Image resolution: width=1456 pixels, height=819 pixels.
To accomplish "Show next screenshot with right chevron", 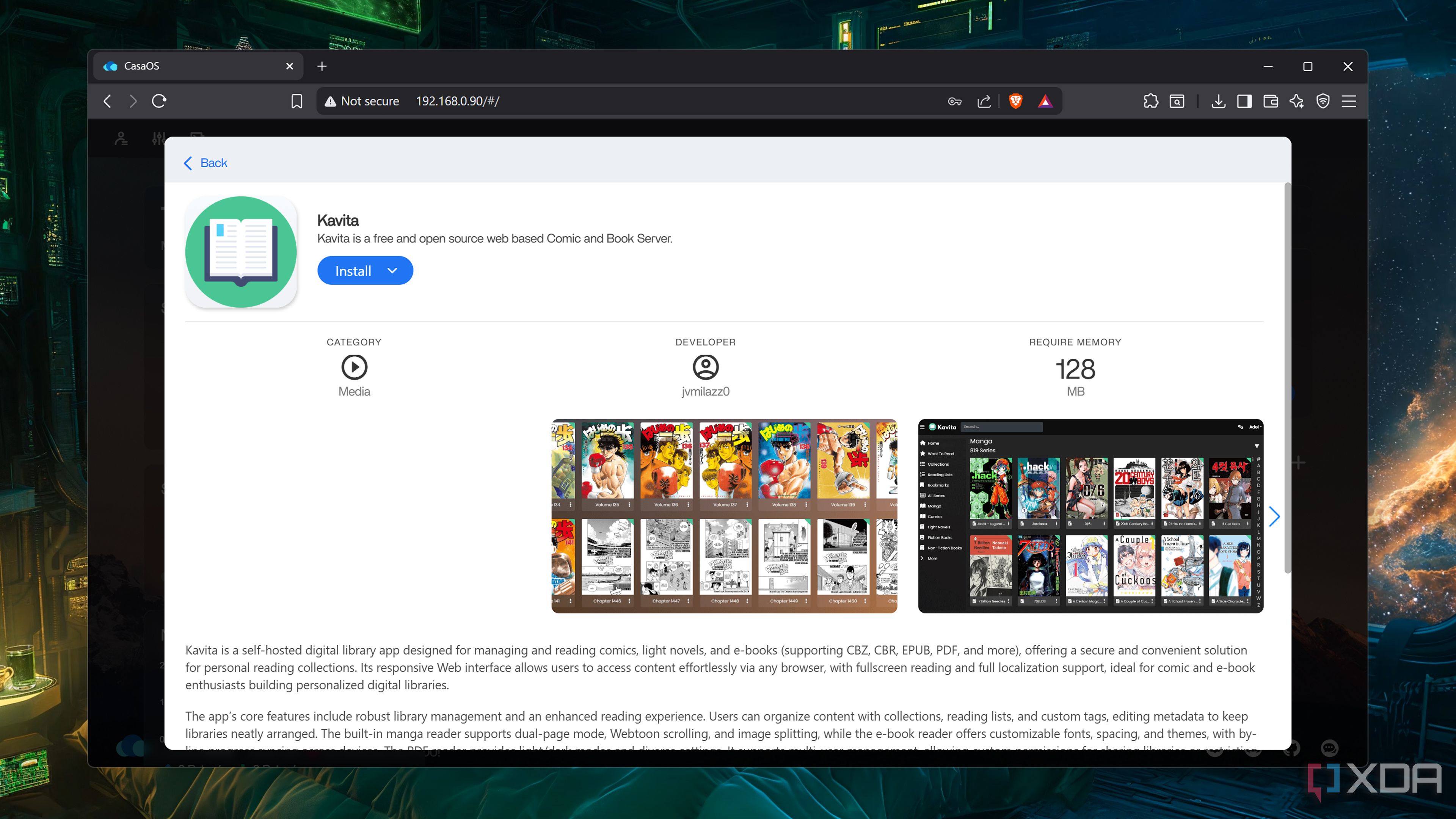I will tap(1274, 516).
